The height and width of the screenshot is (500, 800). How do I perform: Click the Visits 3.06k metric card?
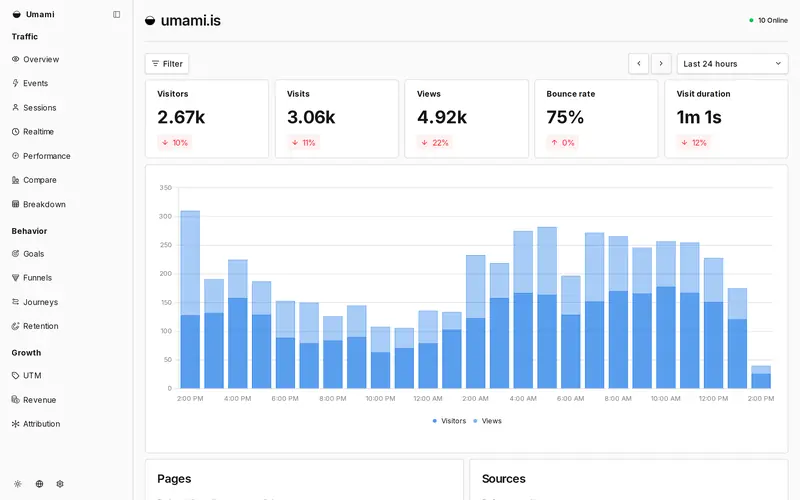coord(337,119)
